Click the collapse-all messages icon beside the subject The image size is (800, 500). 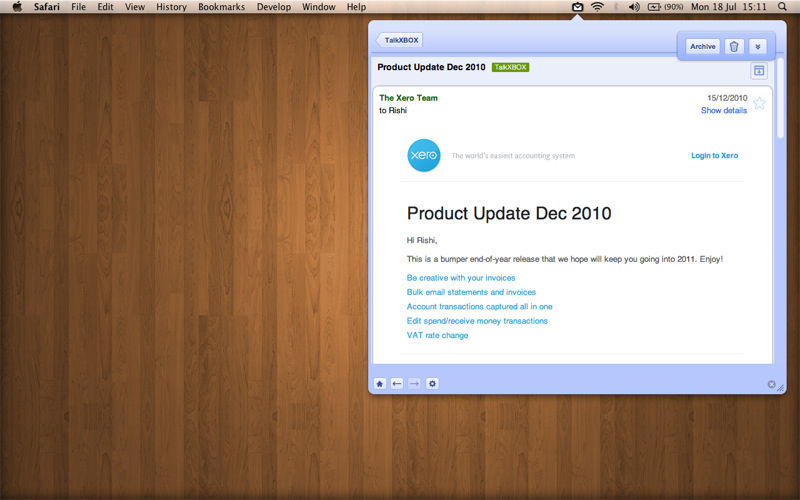coord(759,70)
